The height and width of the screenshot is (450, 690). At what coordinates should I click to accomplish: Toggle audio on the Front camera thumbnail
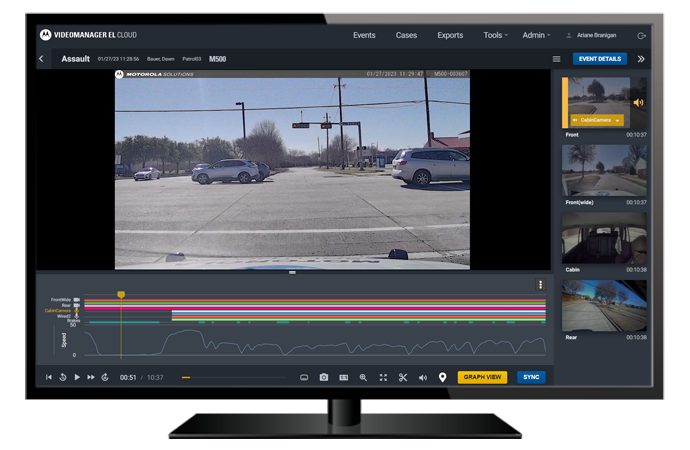point(639,102)
